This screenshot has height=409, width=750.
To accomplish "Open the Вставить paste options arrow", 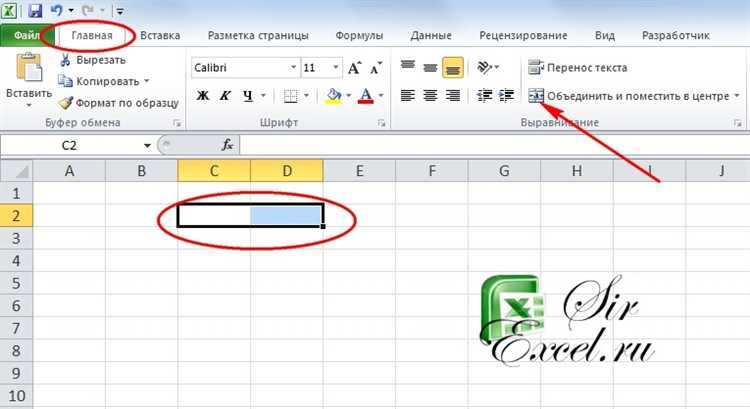I will point(29,105).
